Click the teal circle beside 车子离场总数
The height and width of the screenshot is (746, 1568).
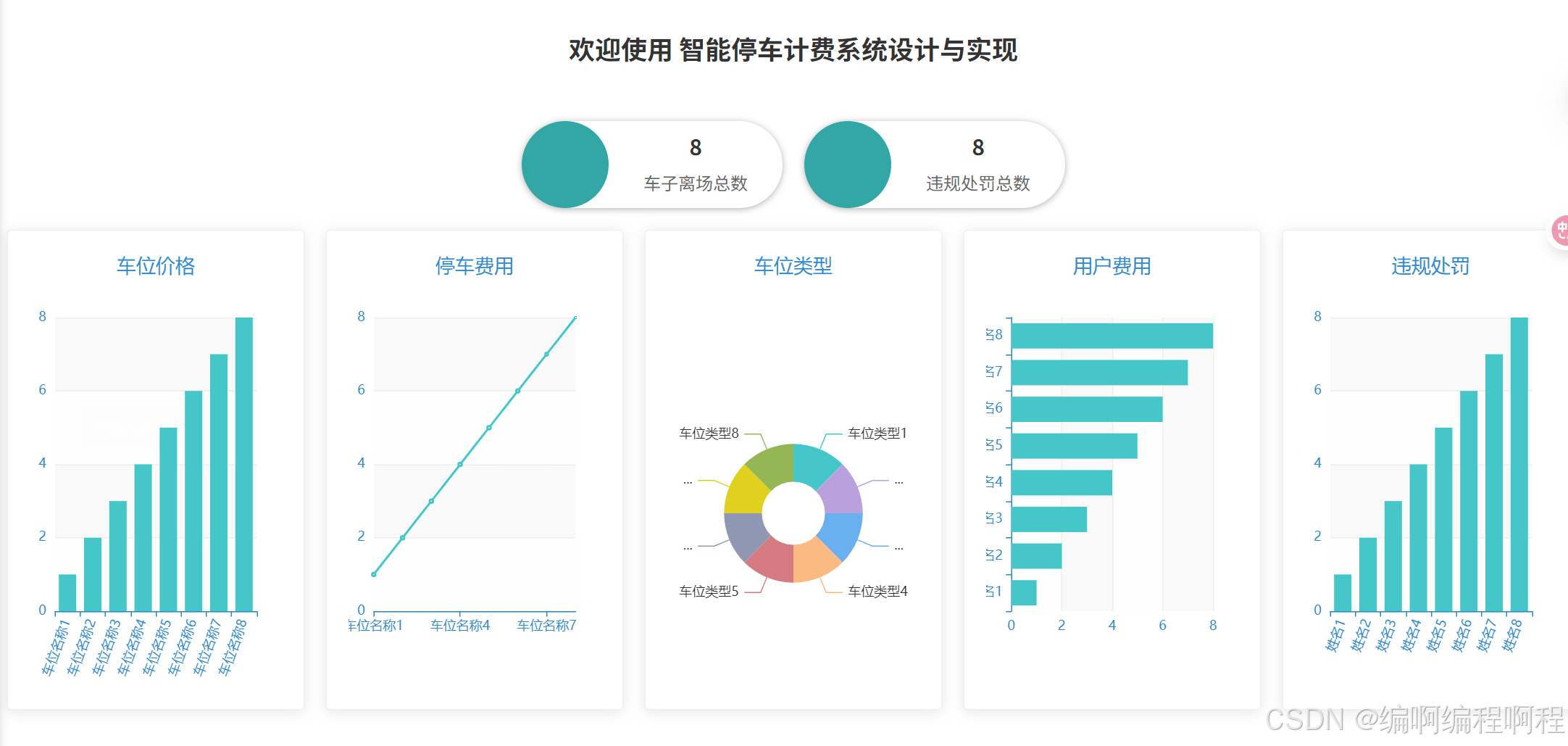[565, 165]
